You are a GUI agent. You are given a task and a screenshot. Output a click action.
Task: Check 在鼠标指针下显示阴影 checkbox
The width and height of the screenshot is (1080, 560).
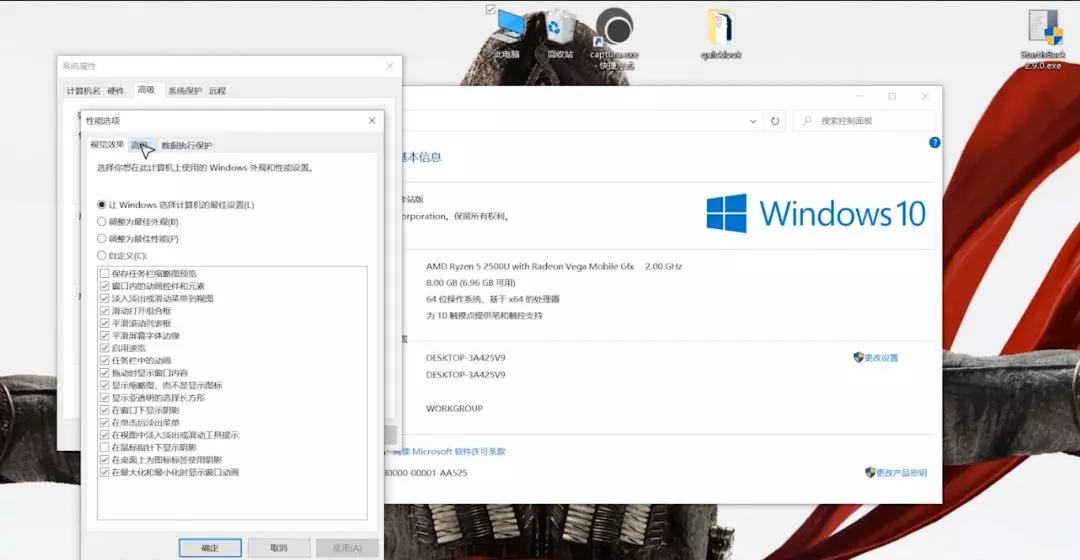click(105, 447)
